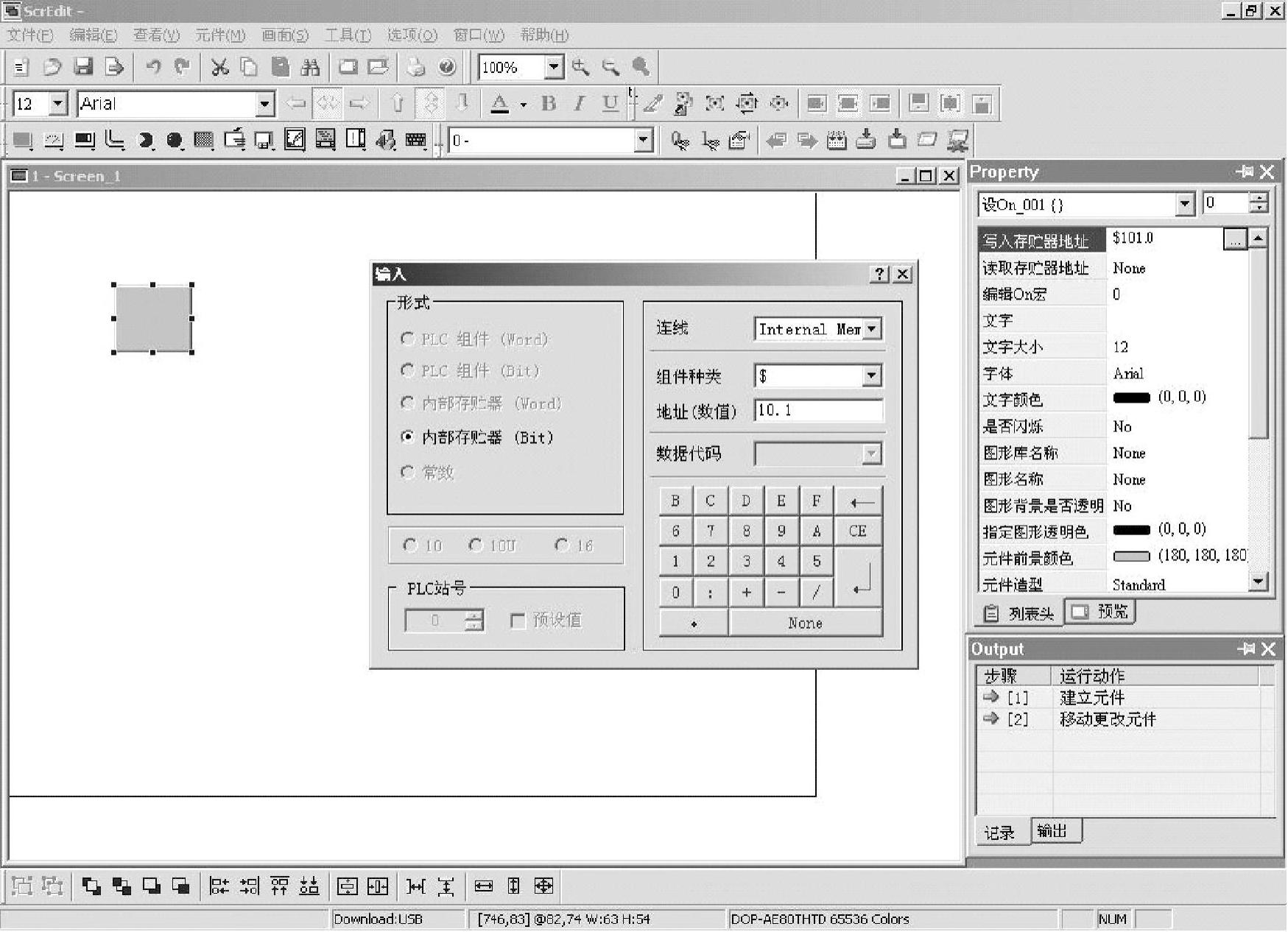Click the 元件前景颜色 gray swatch
This screenshot has width=1288, height=932.
click(1131, 557)
